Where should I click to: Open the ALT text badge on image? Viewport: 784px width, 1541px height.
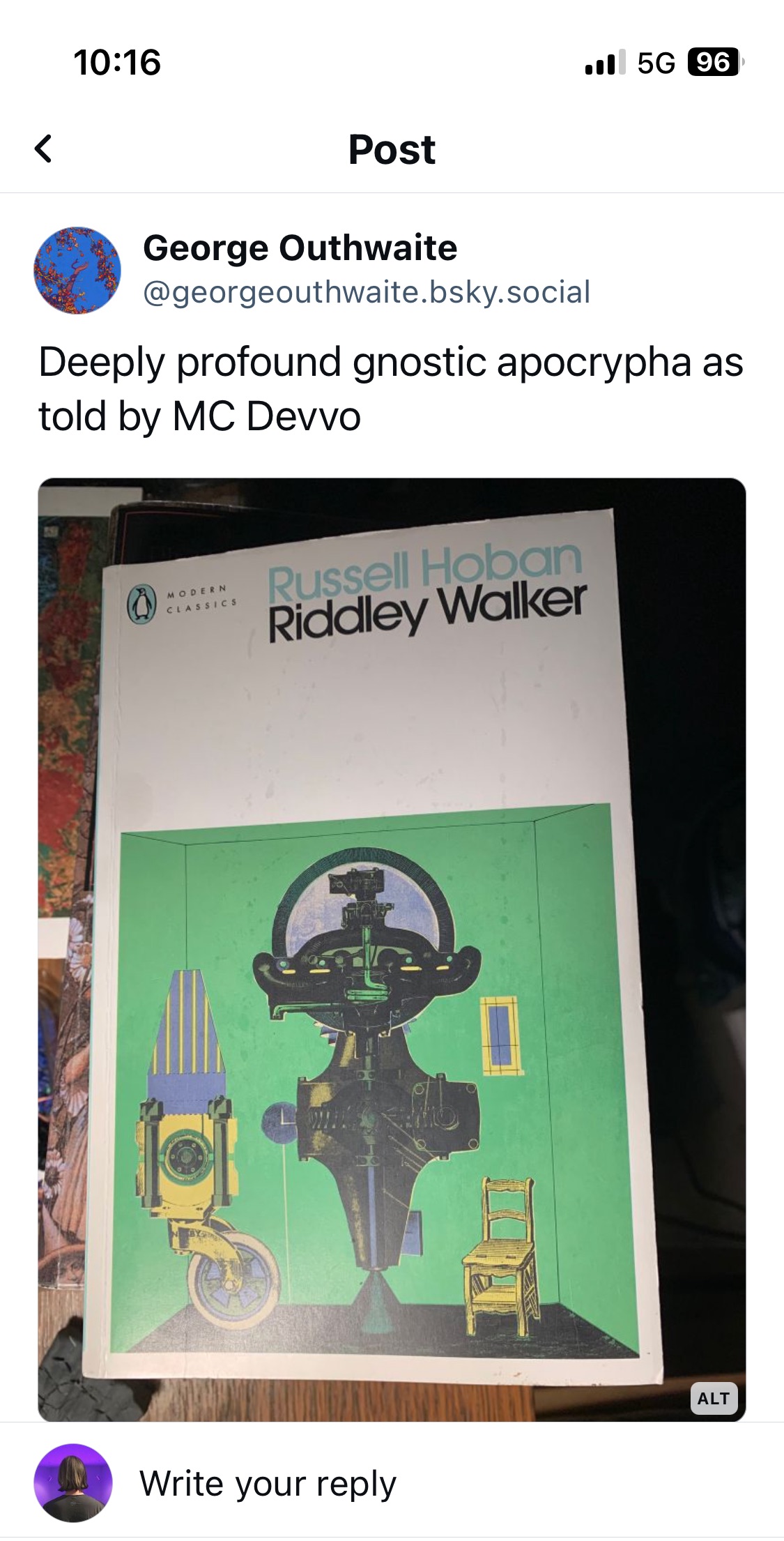(x=713, y=1398)
